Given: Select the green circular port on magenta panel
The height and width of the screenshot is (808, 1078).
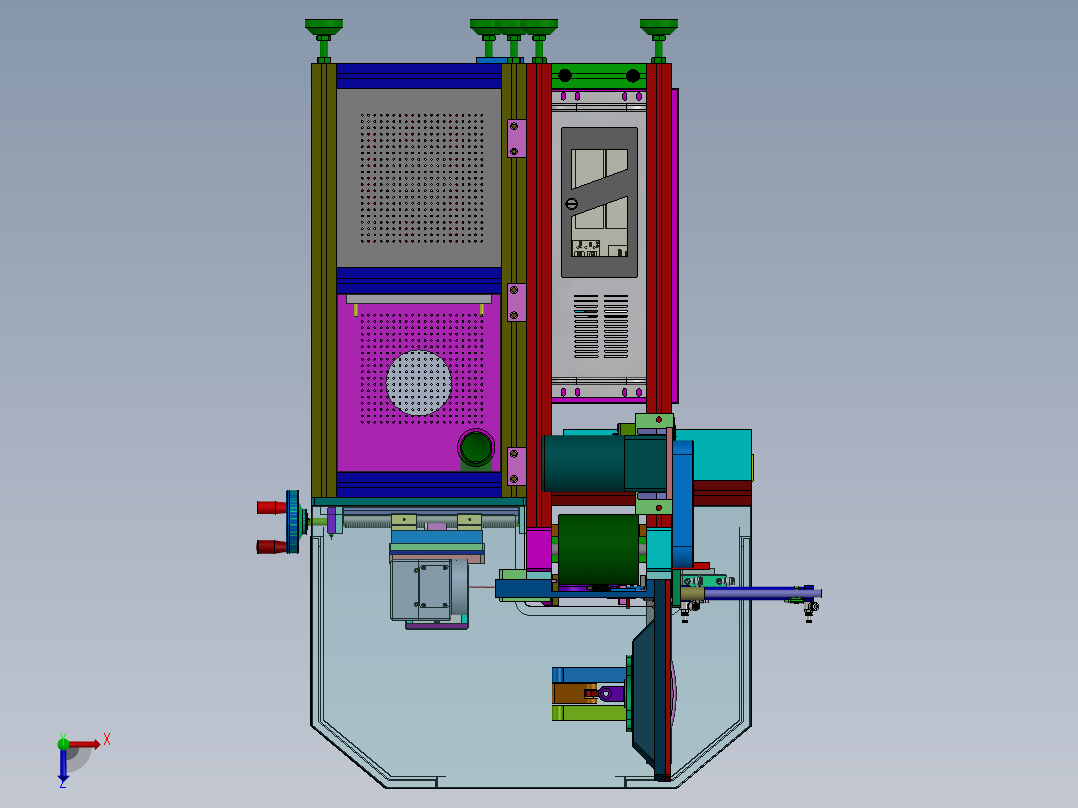Looking at the screenshot, I should point(476,448).
